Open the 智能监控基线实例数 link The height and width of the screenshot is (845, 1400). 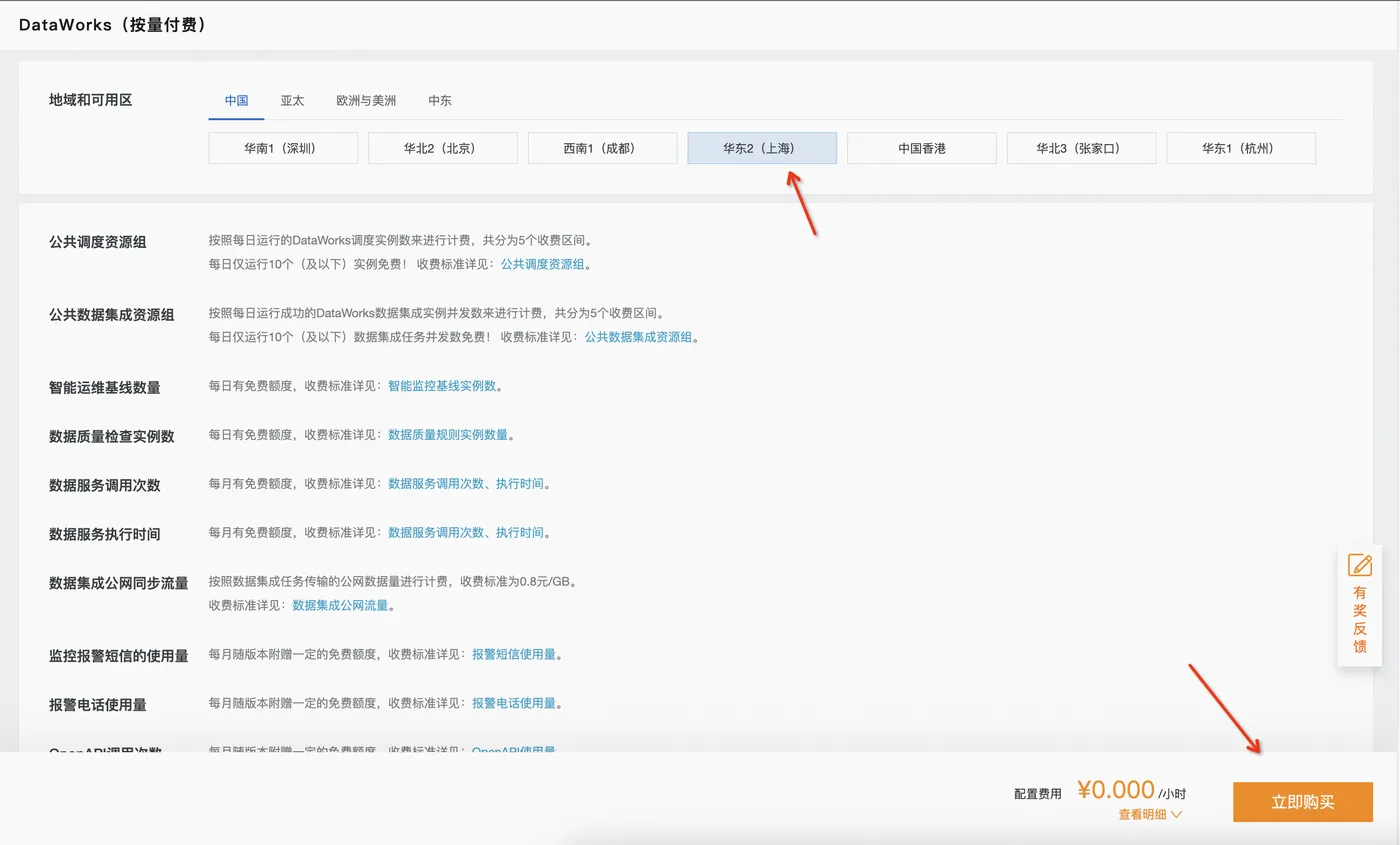point(442,385)
